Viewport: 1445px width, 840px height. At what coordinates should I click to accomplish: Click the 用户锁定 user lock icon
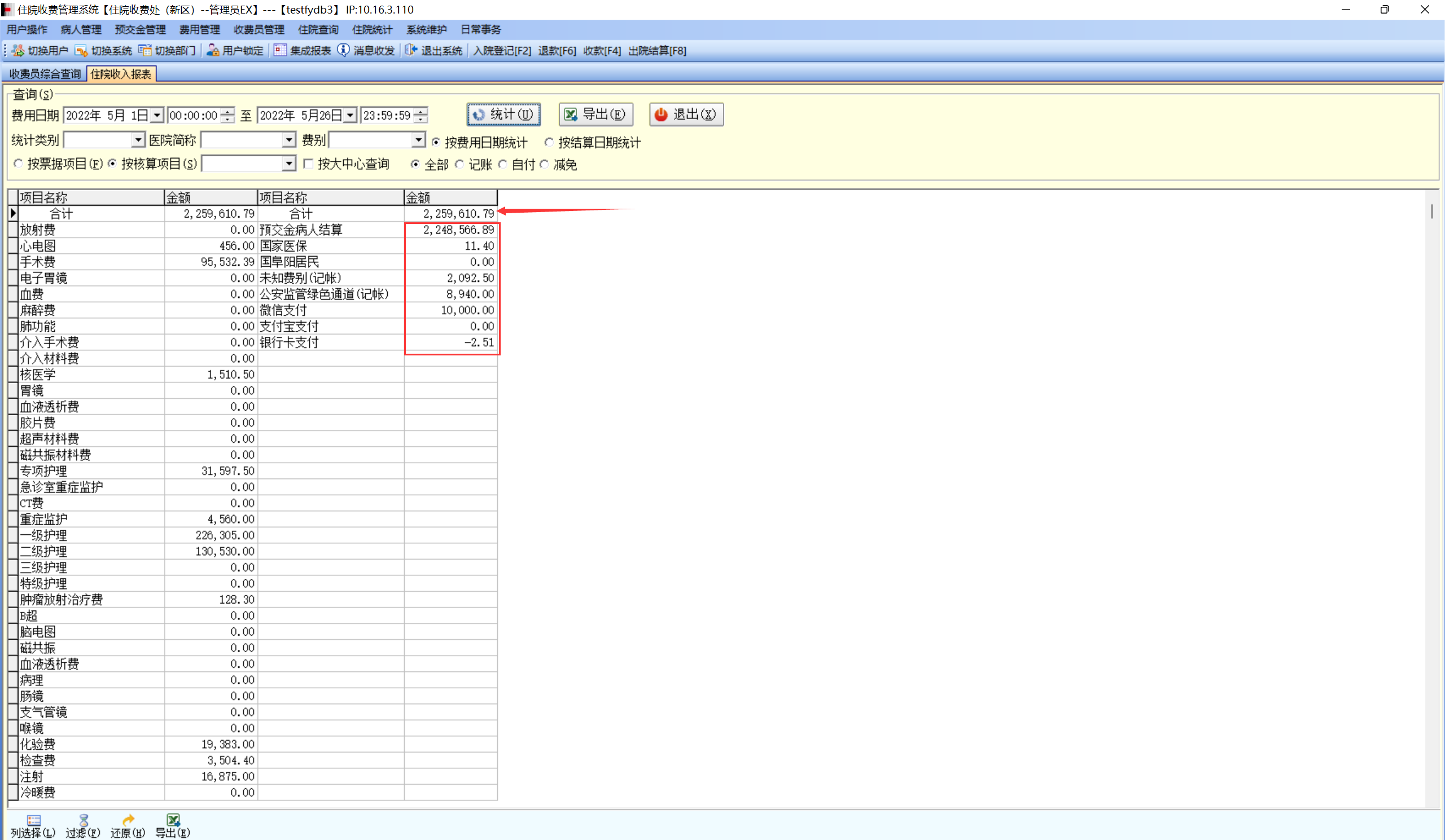coord(213,50)
